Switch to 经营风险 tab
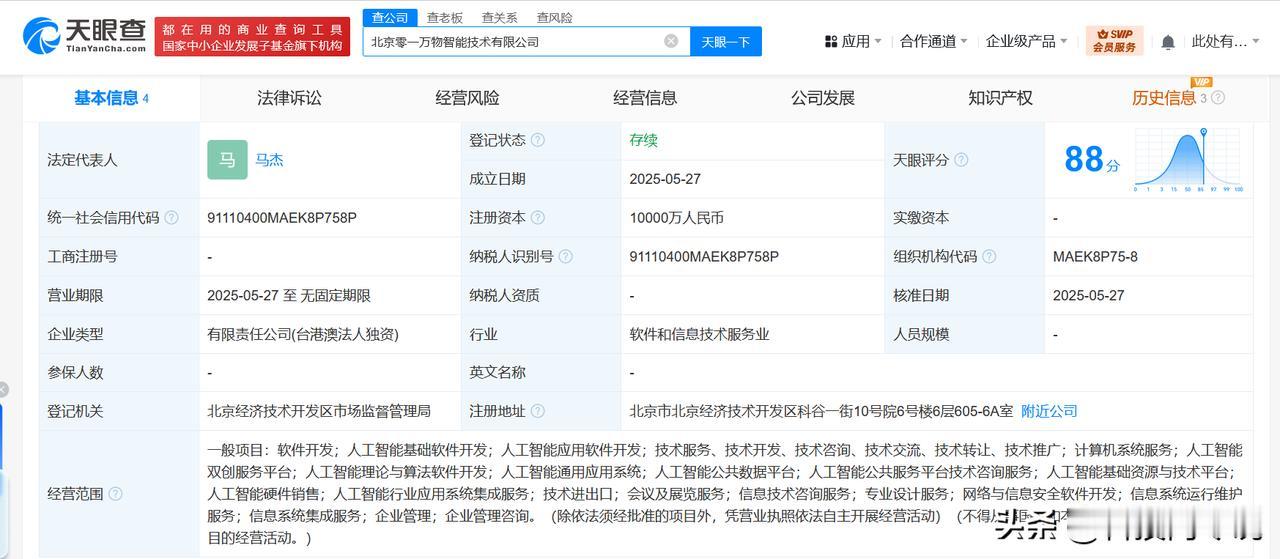The height and width of the screenshot is (559, 1280). pyautogui.click(x=467, y=98)
